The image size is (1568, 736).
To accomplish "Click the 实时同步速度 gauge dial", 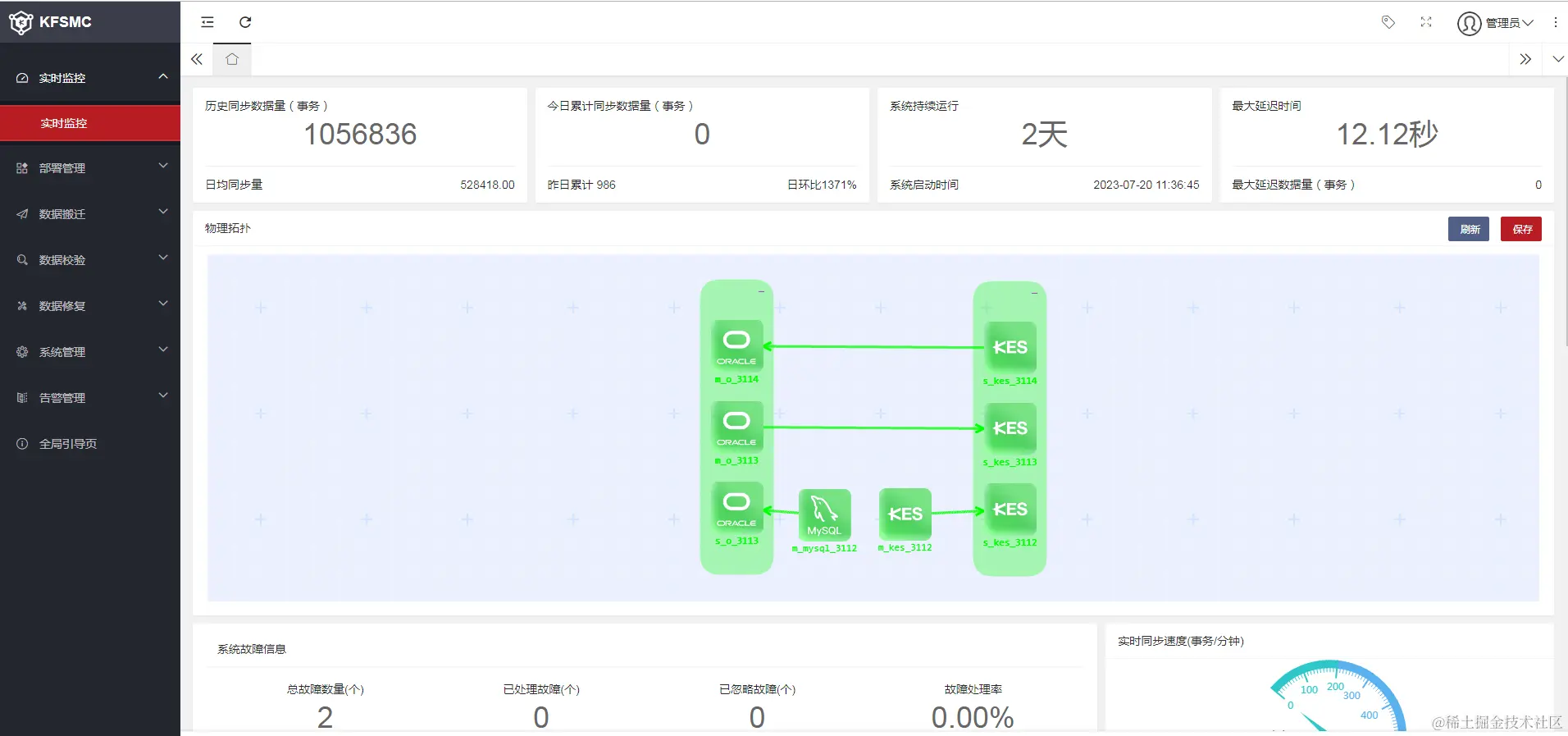I will point(1337,696).
